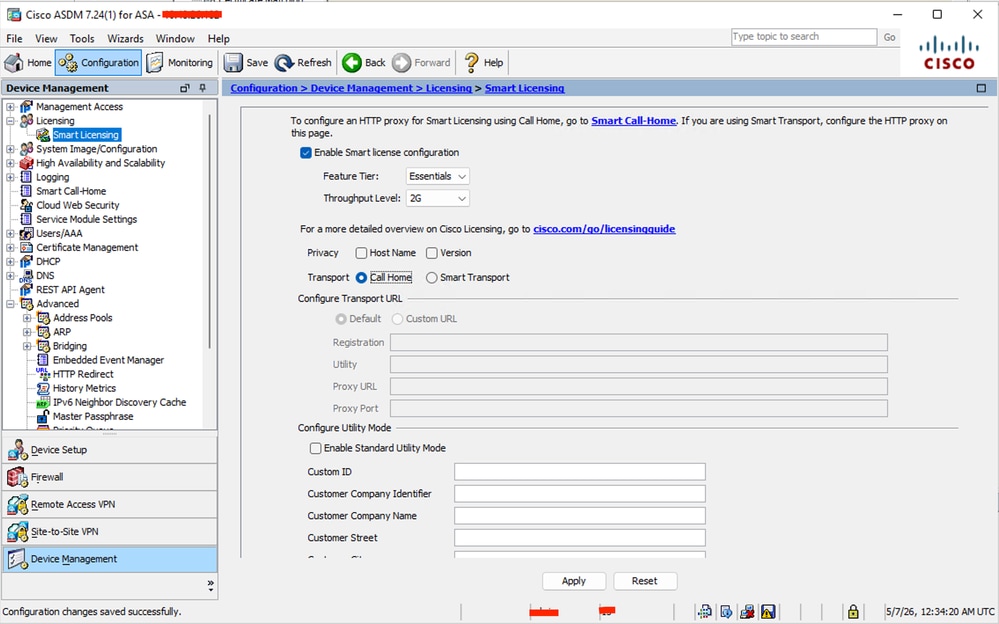
Task: Switch to Monitoring view
Action: pos(180,62)
